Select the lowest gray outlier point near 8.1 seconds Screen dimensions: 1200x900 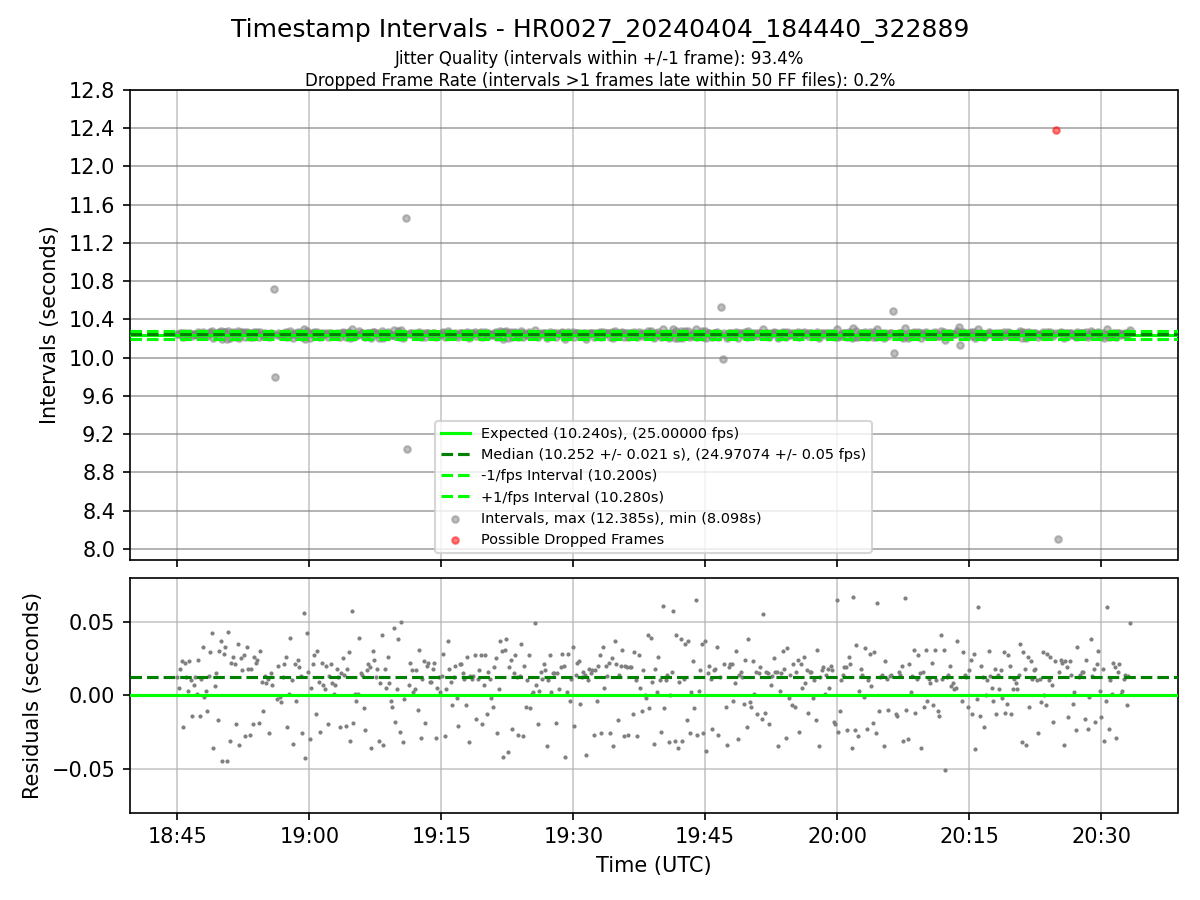[1058, 539]
